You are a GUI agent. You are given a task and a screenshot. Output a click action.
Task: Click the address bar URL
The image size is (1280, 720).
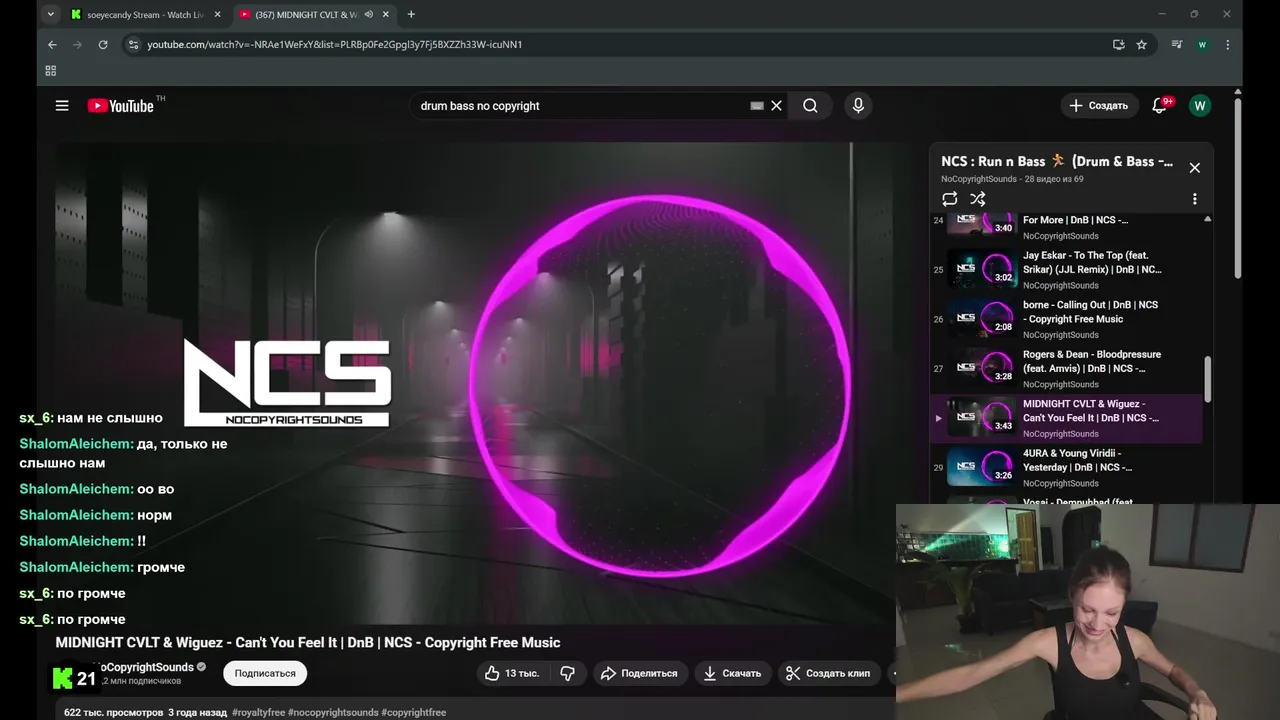pyautogui.click(x=334, y=44)
